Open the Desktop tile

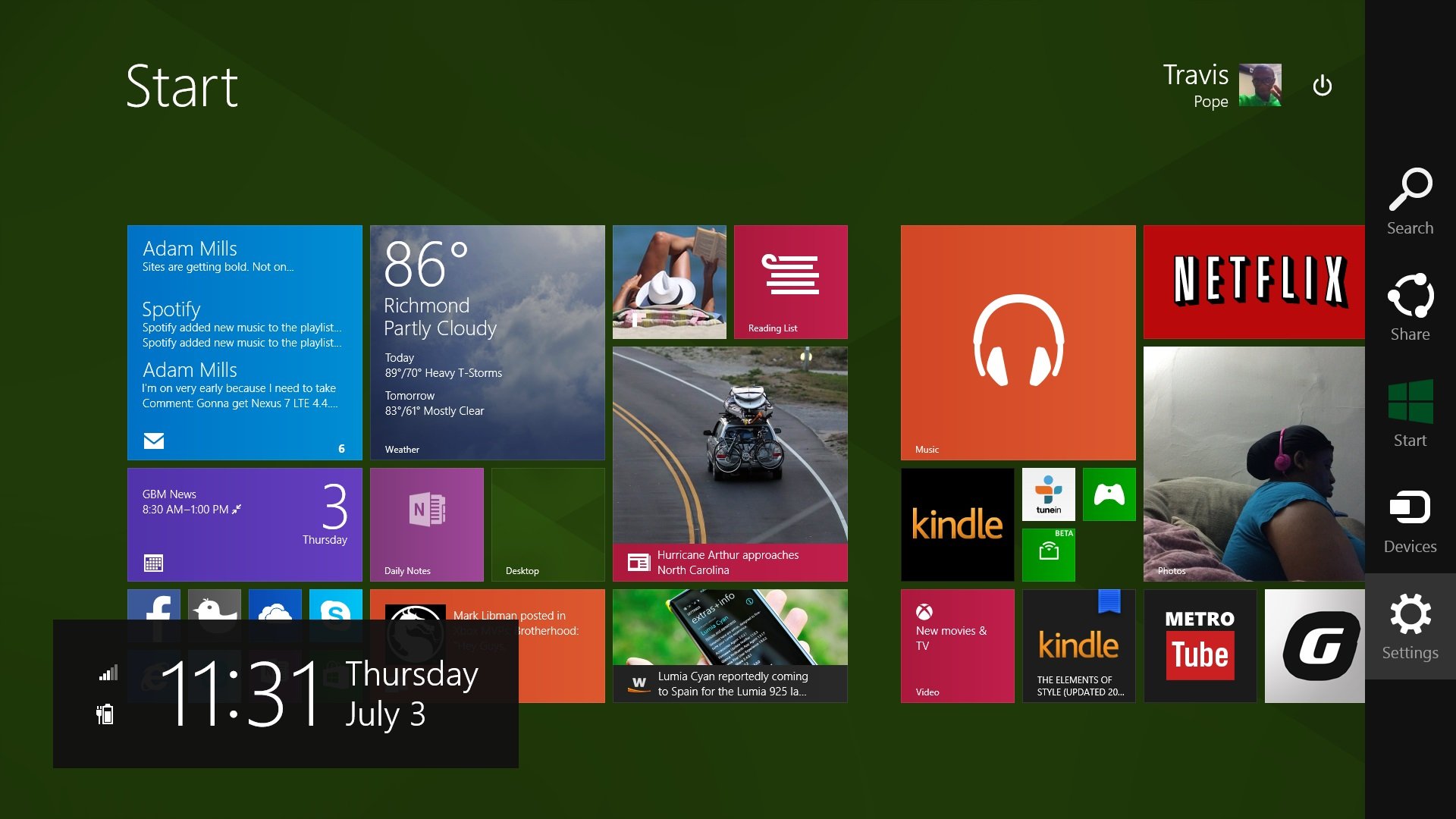tap(548, 525)
